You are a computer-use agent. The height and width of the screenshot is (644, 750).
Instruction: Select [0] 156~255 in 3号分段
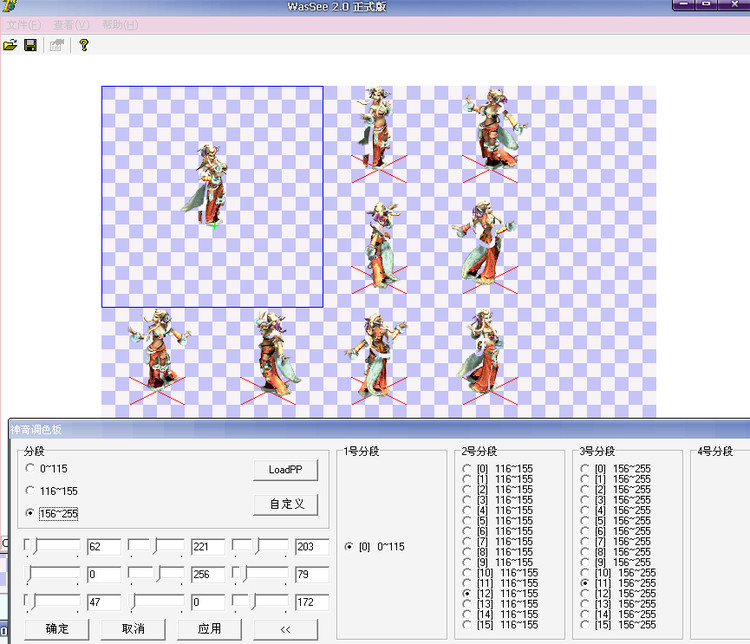coord(585,468)
